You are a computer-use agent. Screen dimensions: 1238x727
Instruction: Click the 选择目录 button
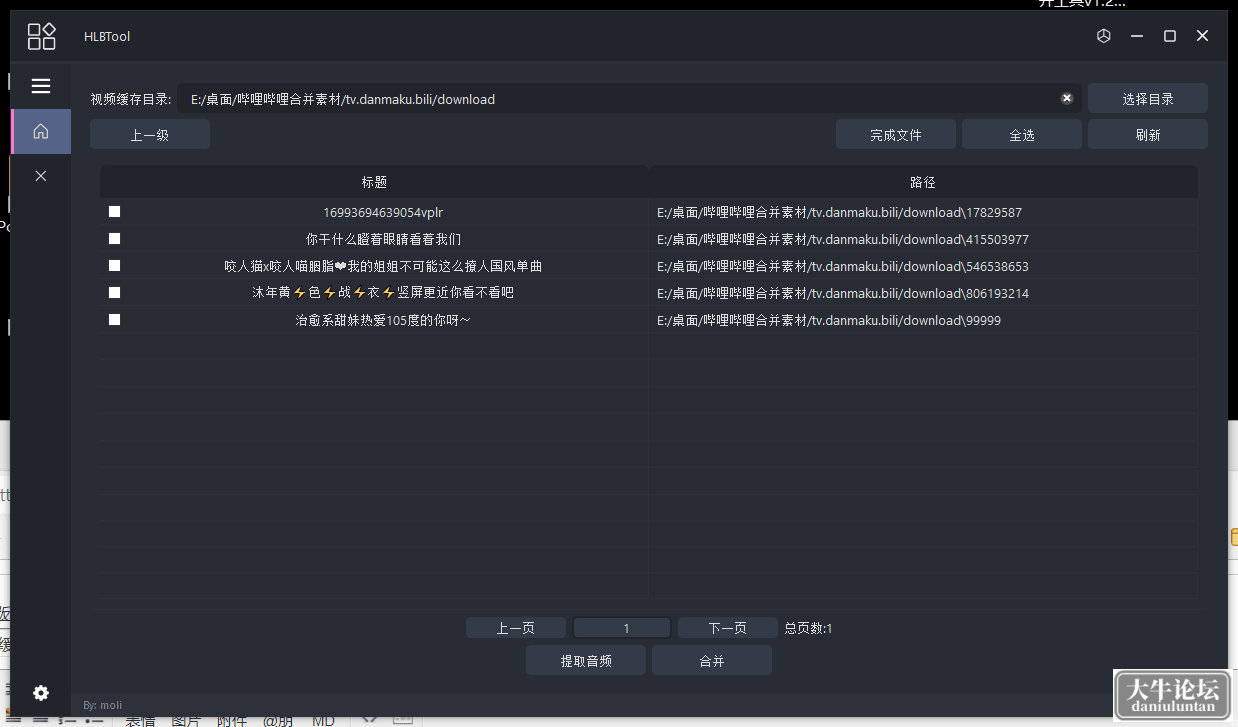coord(1148,99)
